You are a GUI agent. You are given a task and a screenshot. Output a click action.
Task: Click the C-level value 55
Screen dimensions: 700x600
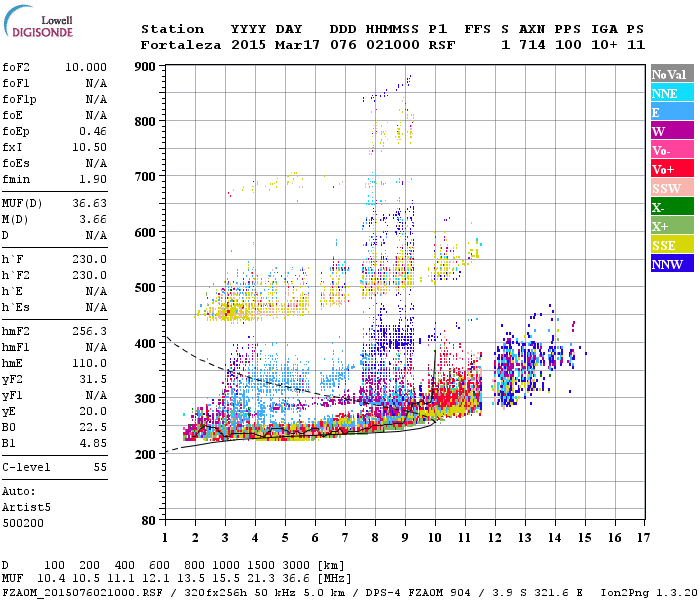point(100,467)
